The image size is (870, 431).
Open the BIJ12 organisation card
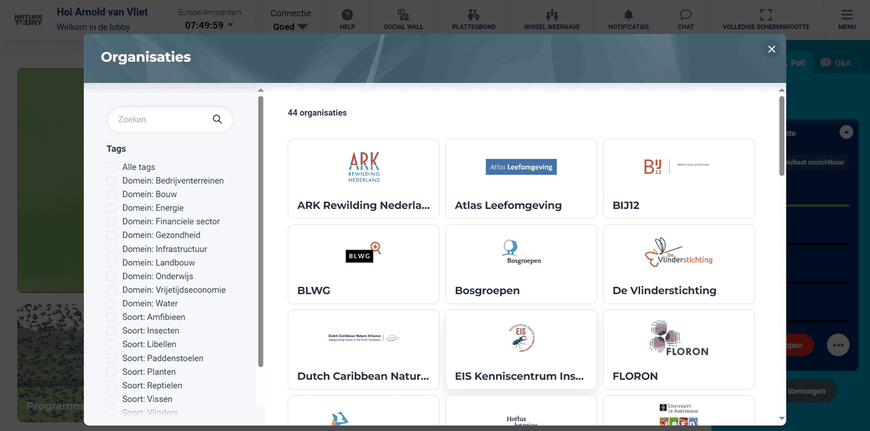point(679,179)
